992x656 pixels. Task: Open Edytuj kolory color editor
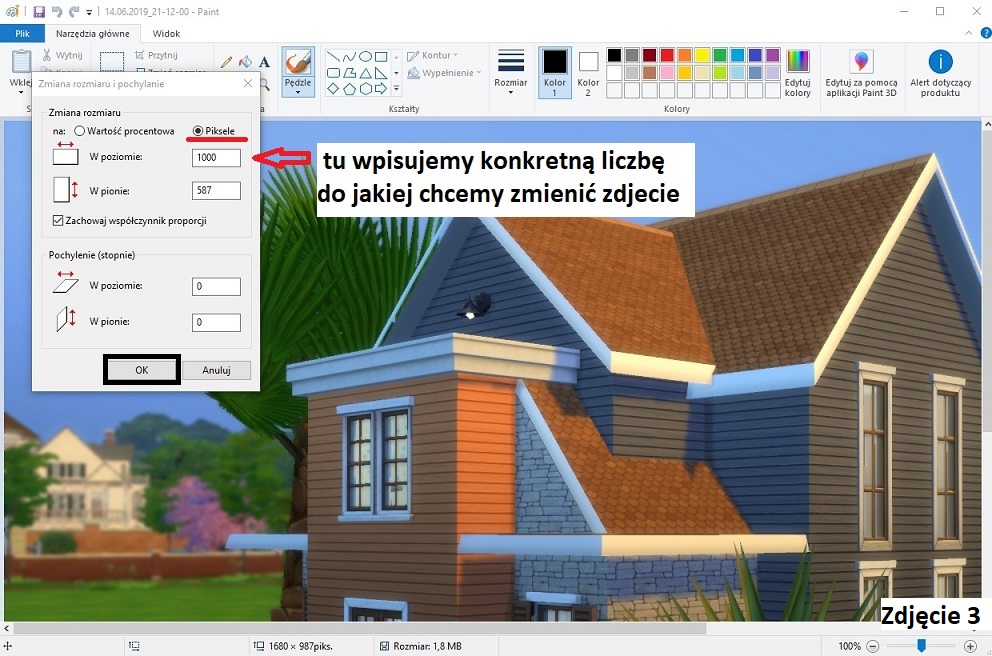coord(798,73)
